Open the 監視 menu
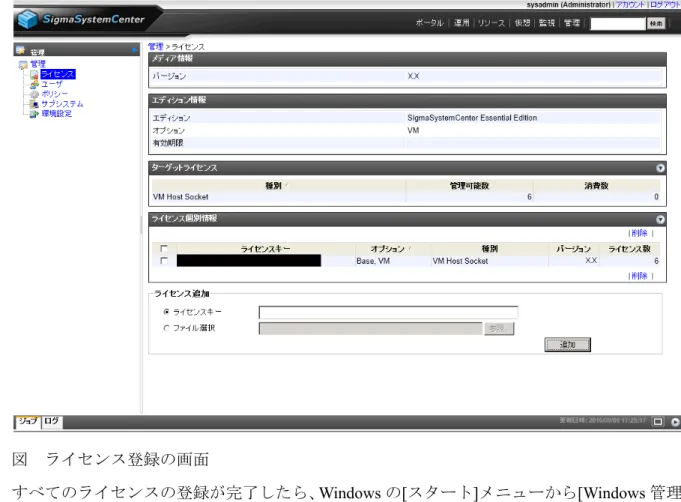 click(x=547, y=23)
